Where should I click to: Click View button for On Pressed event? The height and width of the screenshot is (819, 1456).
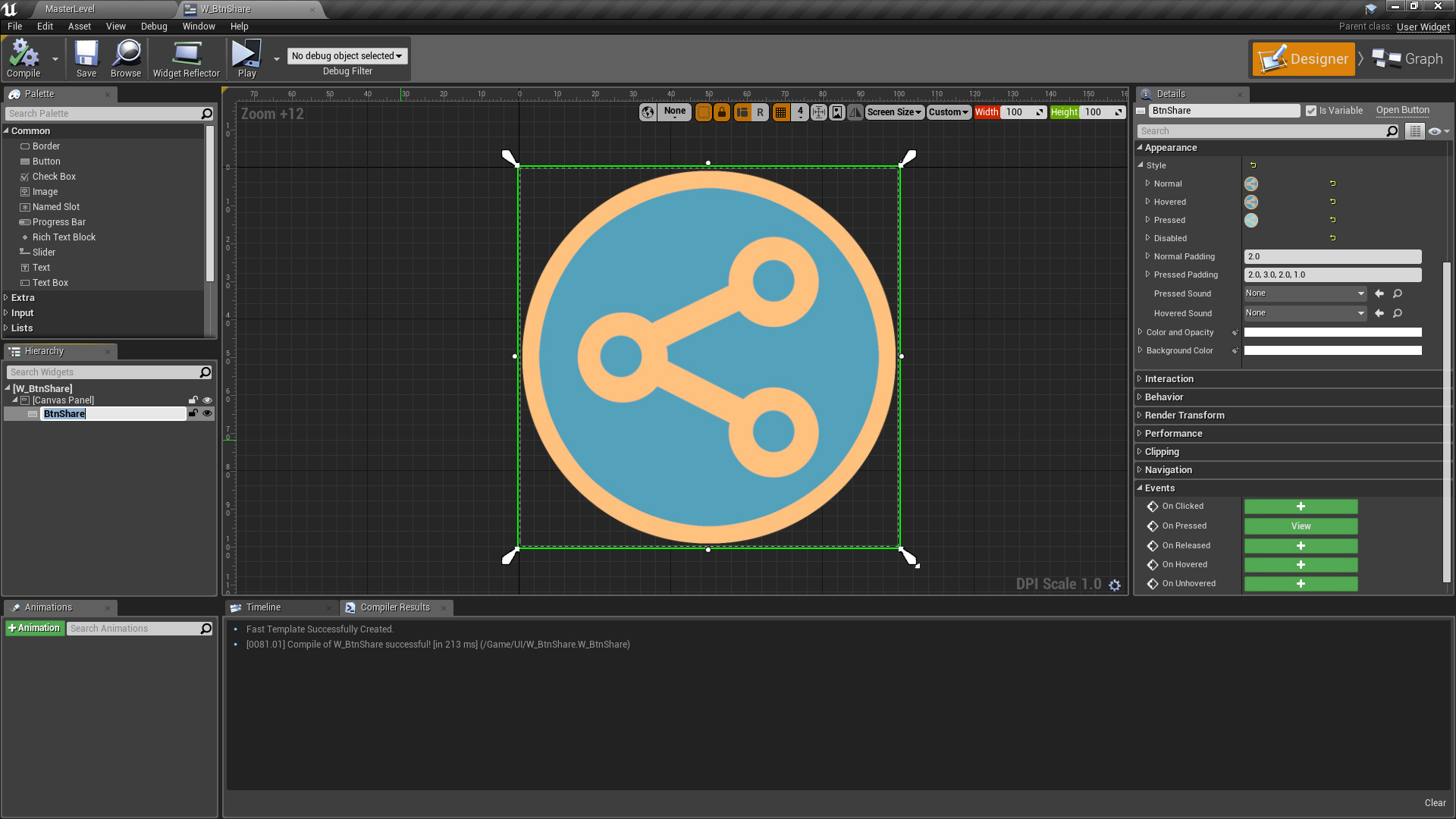click(x=1301, y=526)
